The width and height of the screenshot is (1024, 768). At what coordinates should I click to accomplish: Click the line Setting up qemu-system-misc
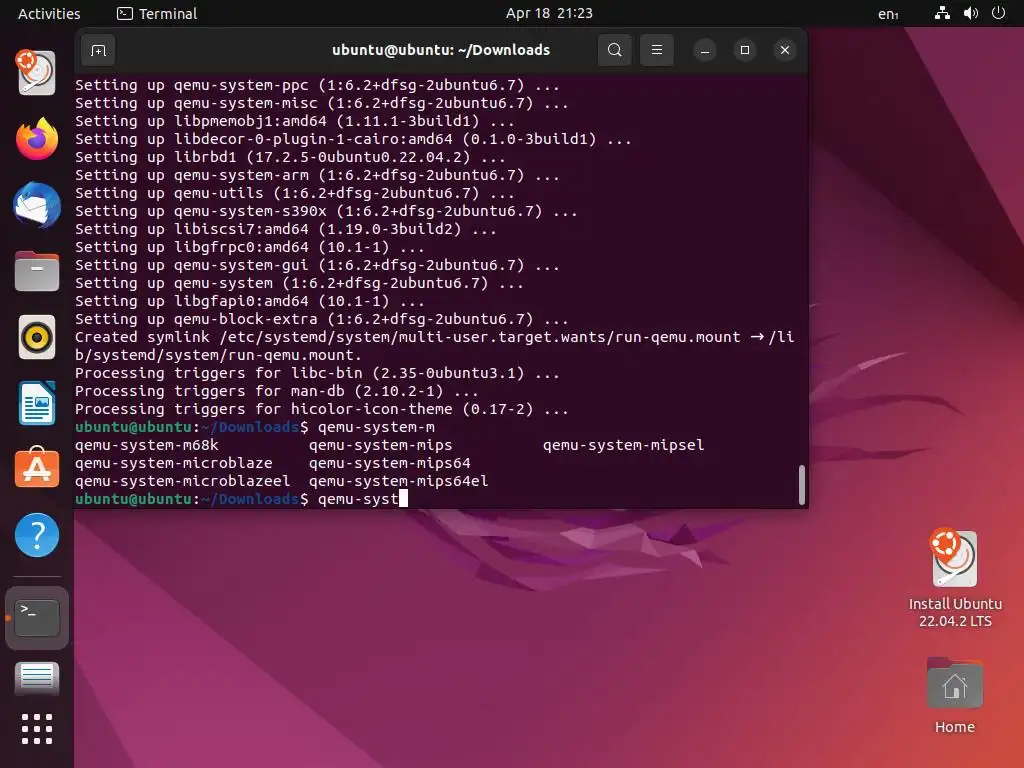(x=321, y=103)
